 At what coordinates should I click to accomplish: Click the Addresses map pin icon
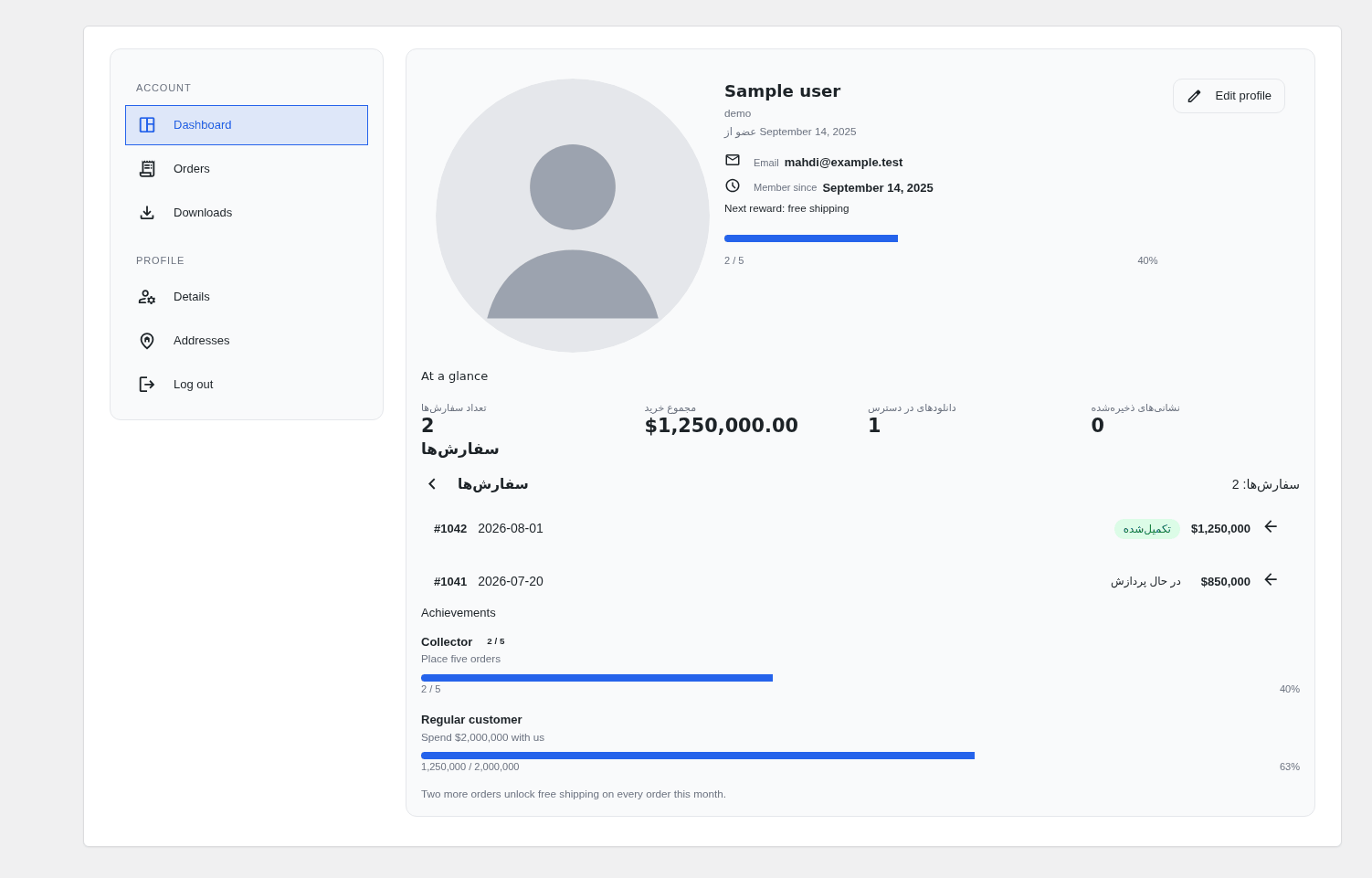147,341
